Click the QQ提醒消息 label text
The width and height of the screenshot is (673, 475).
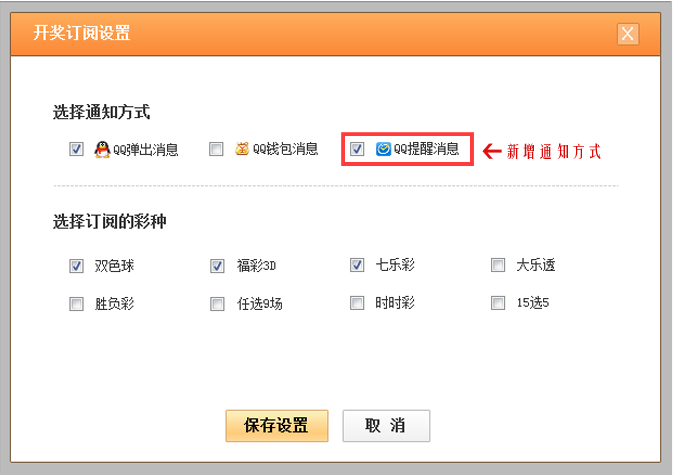pos(426,149)
